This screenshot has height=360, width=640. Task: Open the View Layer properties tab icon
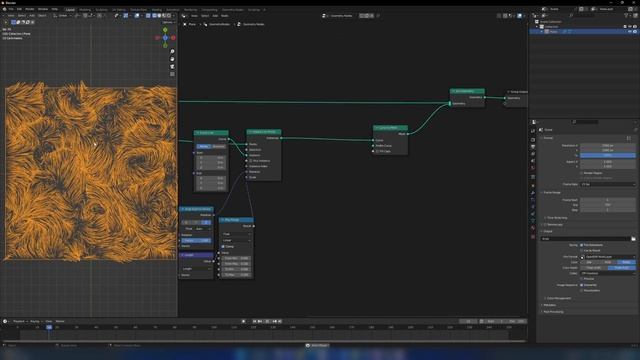point(533,153)
